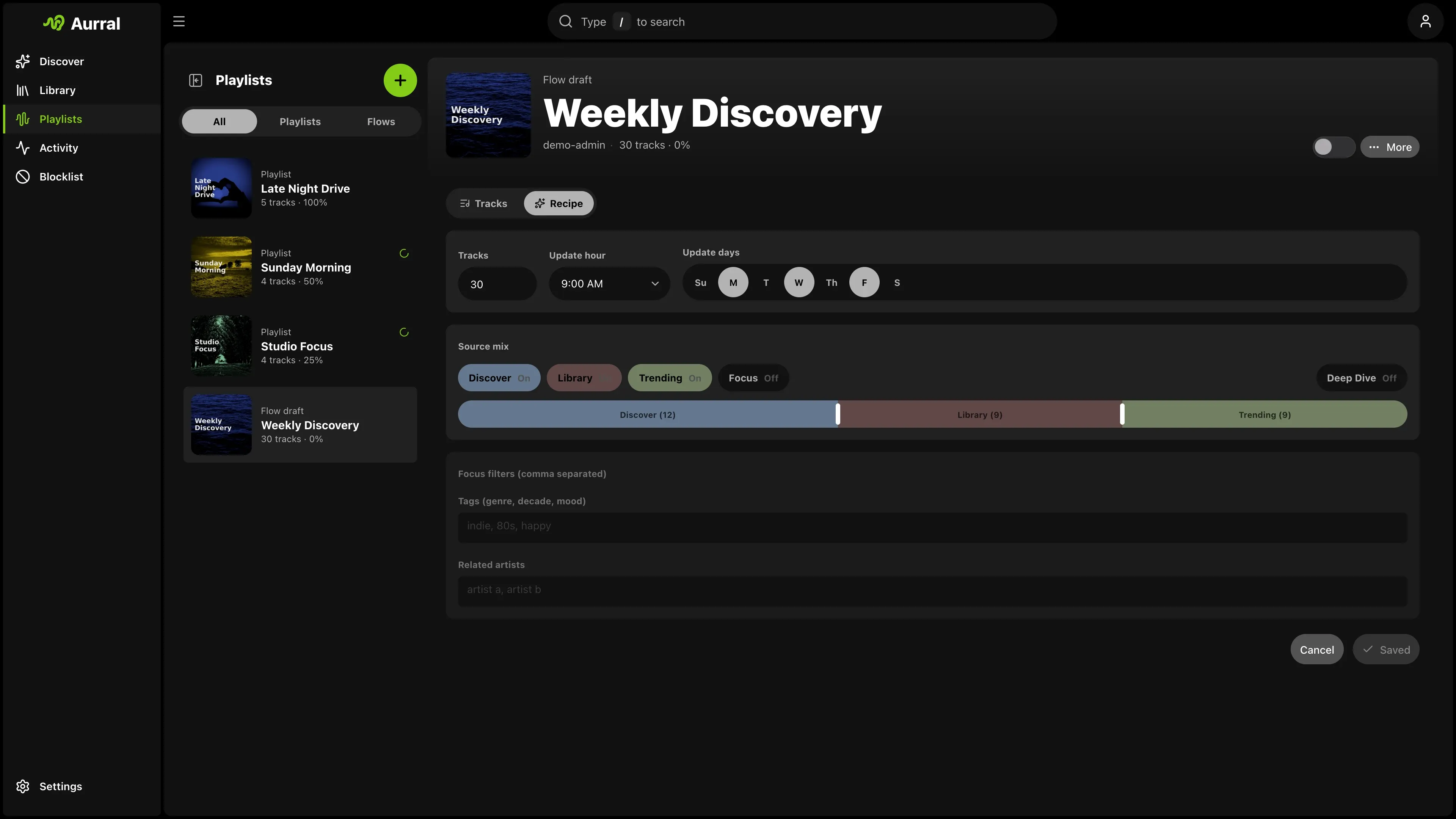Toggle Wednesday in update days

799,282
